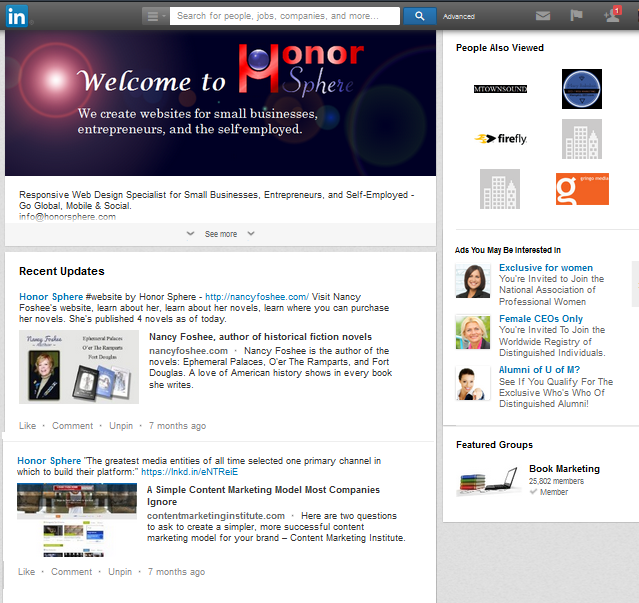Viewport: 639px width, 603px height.
Task: Open the Book Marketing group link
Action: pos(564,469)
